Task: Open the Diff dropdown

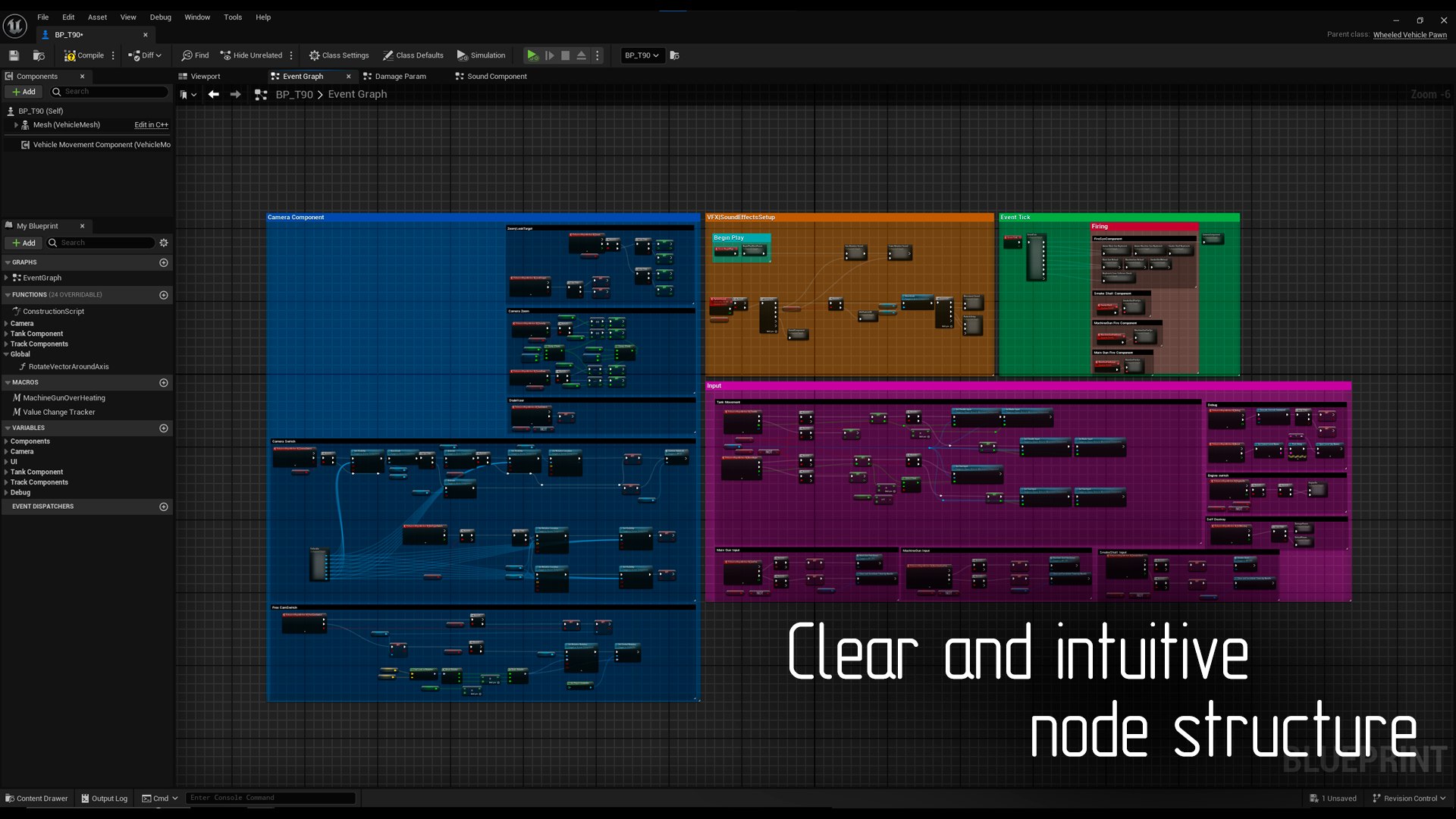Action: point(145,55)
